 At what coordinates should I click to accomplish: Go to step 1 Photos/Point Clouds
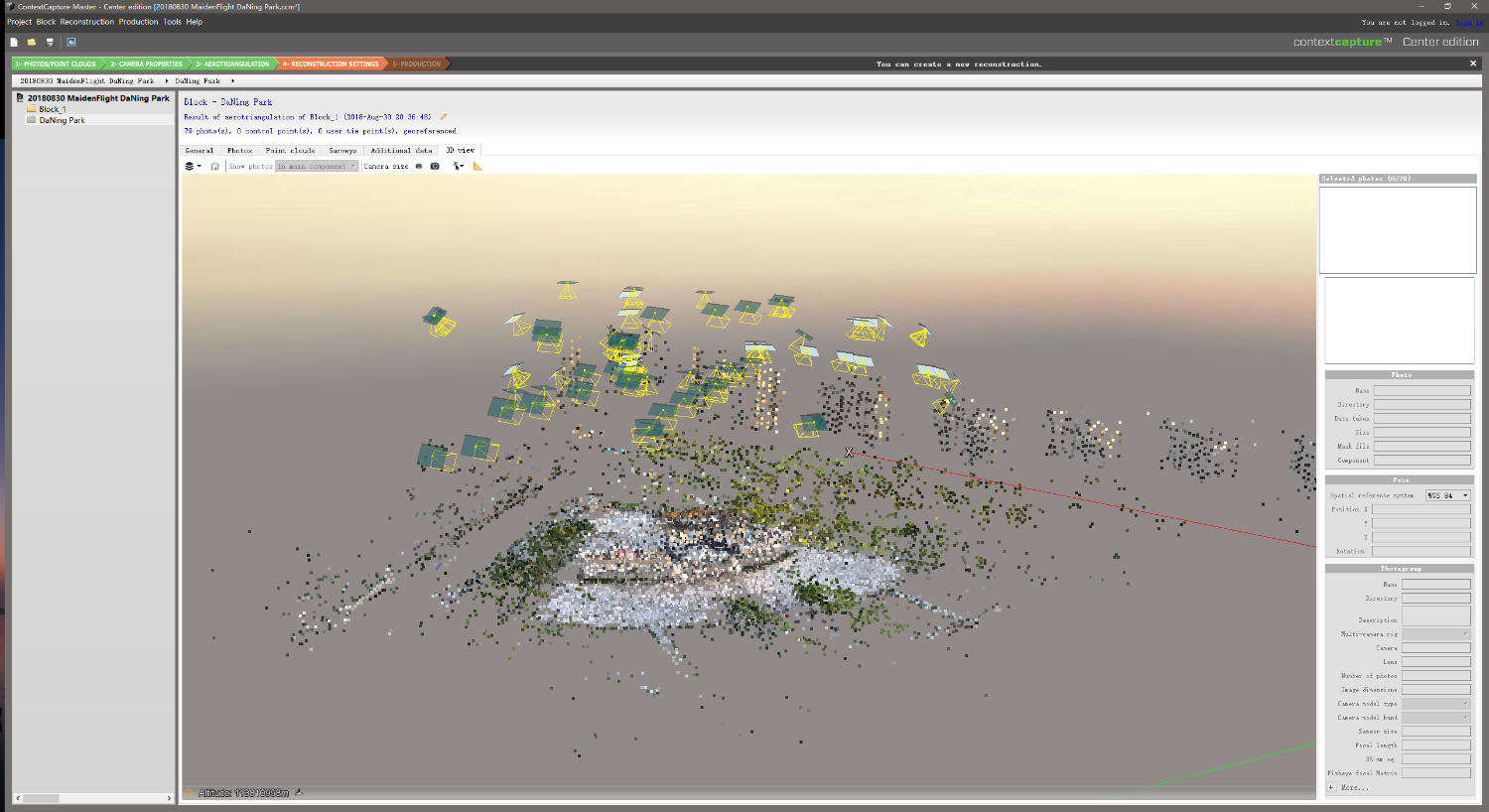pyautogui.click(x=56, y=64)
